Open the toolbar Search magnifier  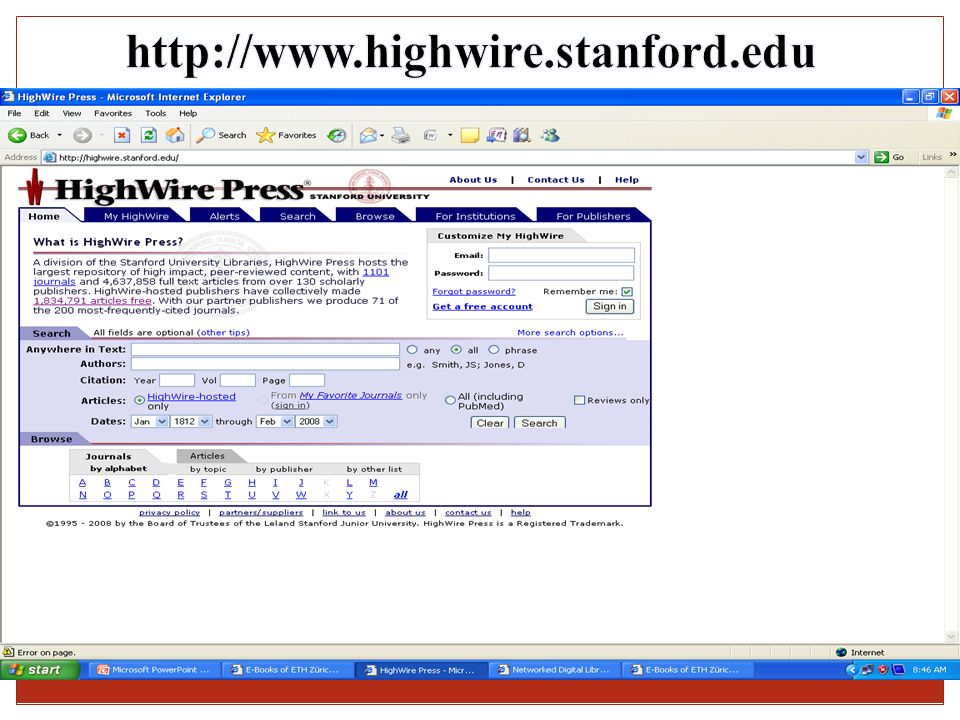coord(205,135)
